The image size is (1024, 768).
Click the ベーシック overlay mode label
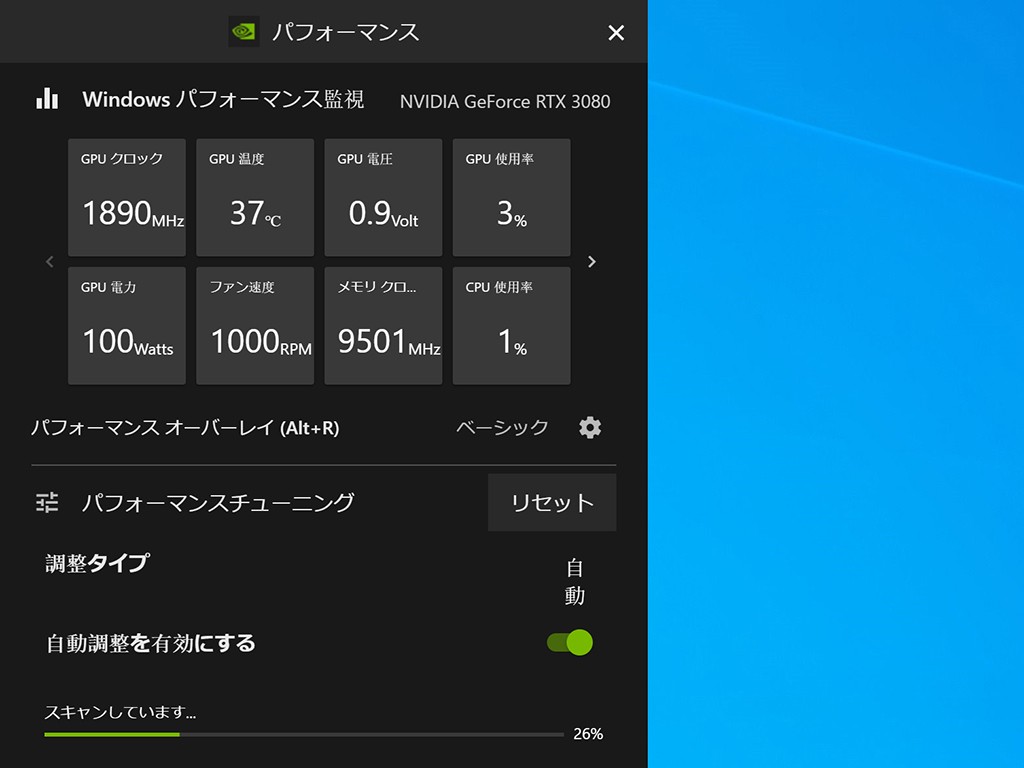(502, 428)
